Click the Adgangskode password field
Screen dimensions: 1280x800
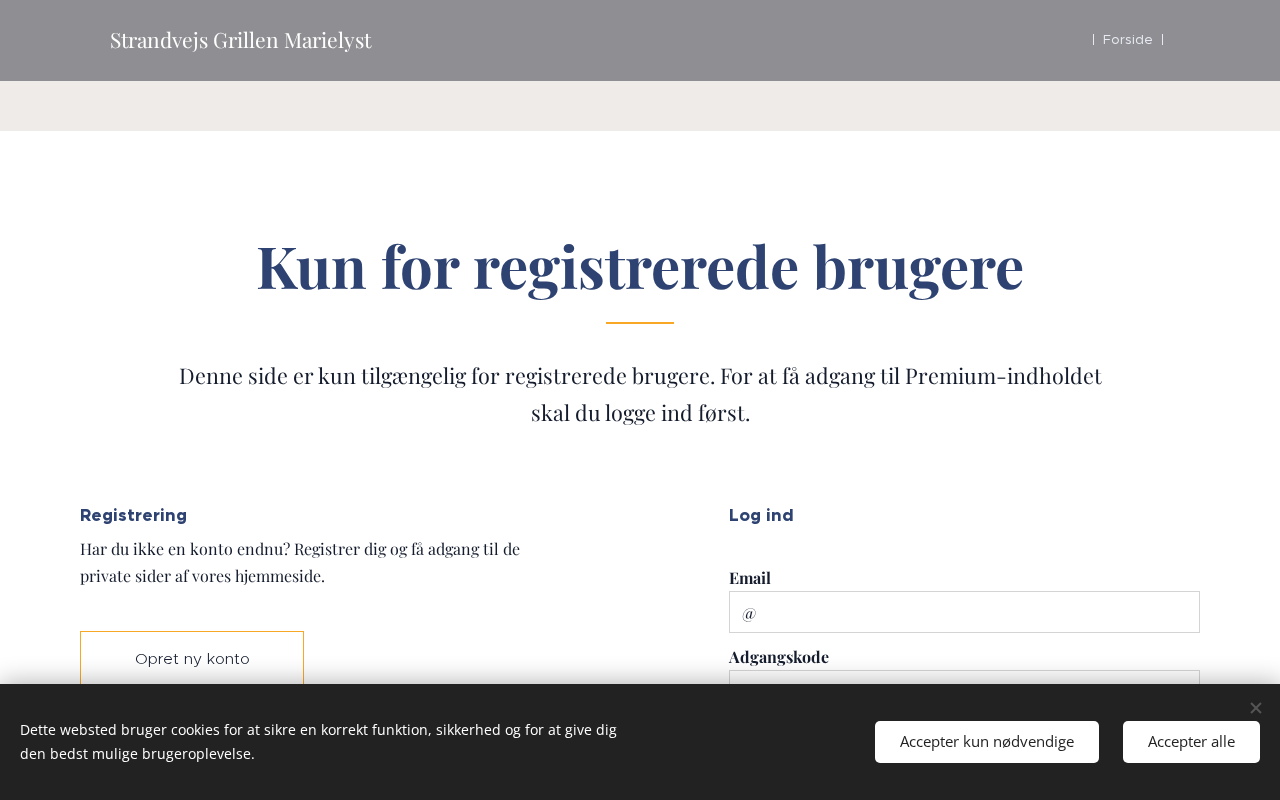click(x=964, y=677)
